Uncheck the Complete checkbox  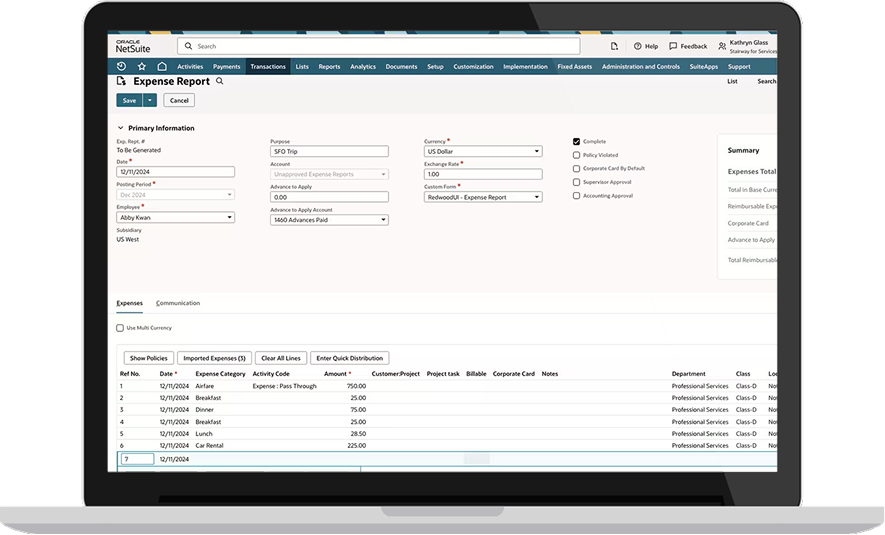pyautogui.click(x=576, y=142)
